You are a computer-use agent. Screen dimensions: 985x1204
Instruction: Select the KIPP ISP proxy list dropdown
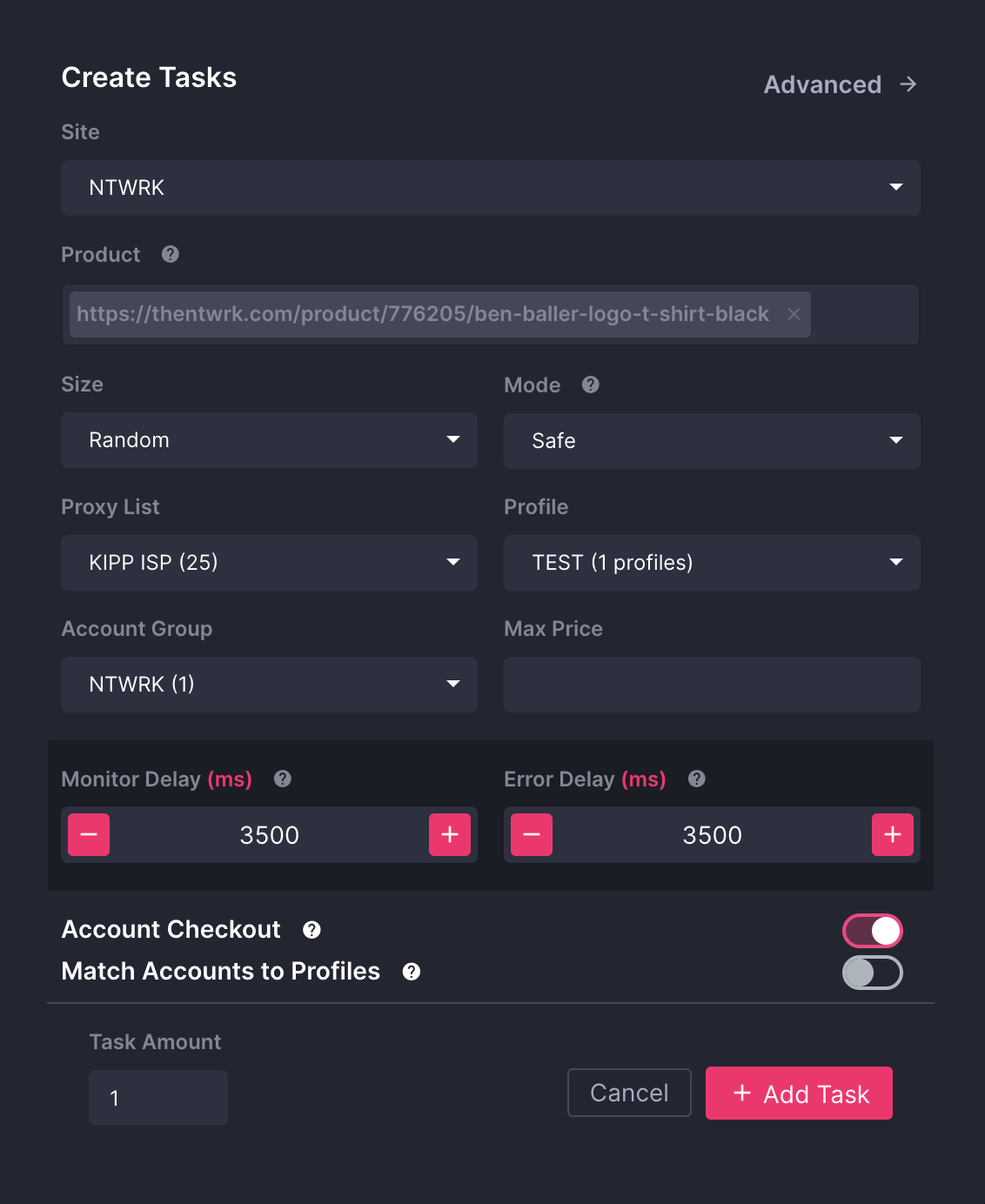click(x=269, y=563)
